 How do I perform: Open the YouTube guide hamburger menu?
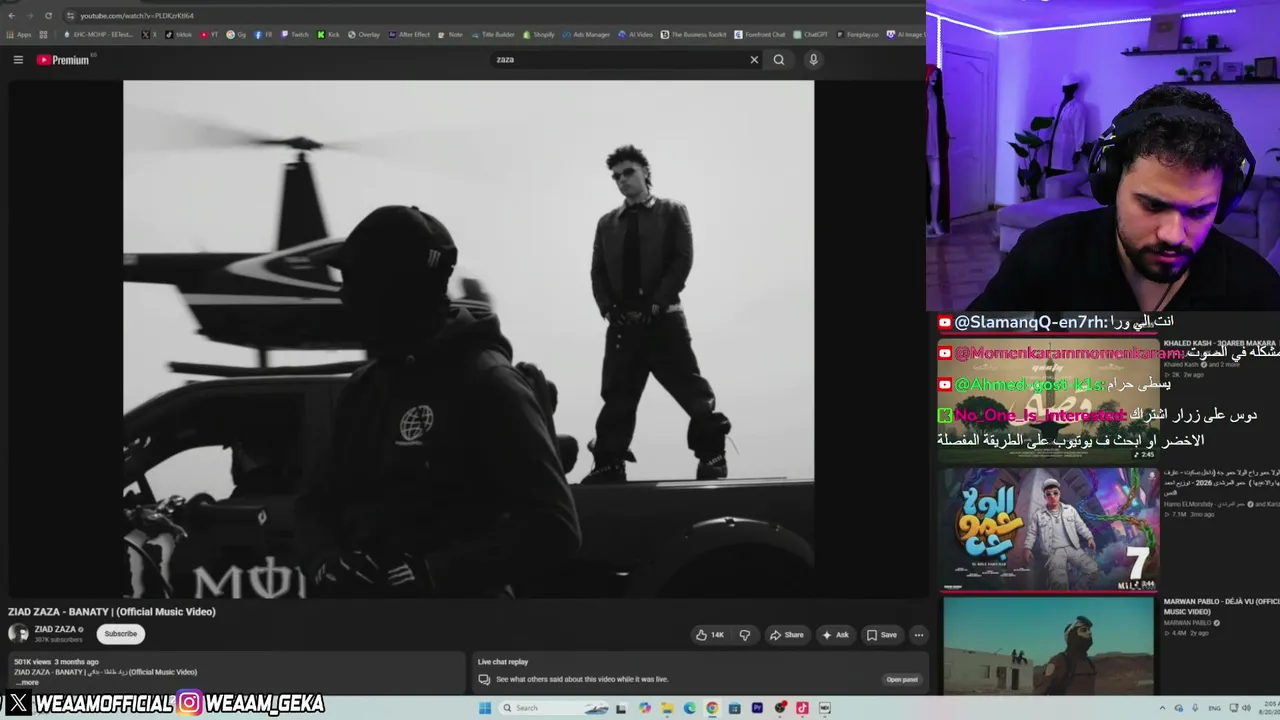point(18,60)
